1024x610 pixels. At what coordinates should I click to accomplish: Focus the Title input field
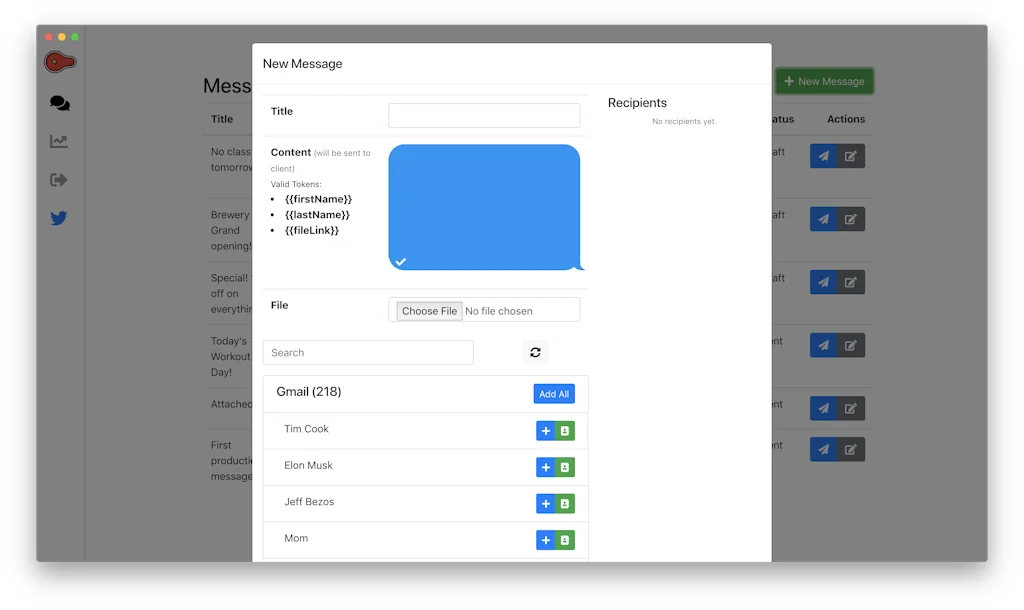(484, 116)
